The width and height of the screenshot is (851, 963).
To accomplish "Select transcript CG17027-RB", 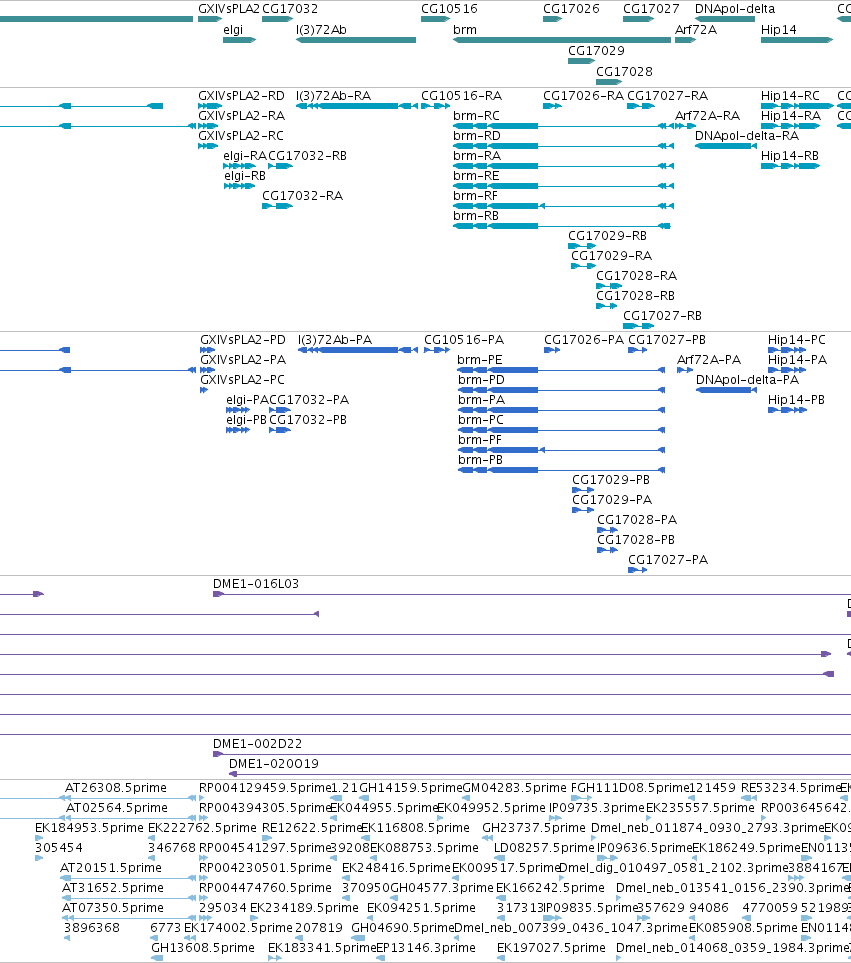I will tap(639, 326).
